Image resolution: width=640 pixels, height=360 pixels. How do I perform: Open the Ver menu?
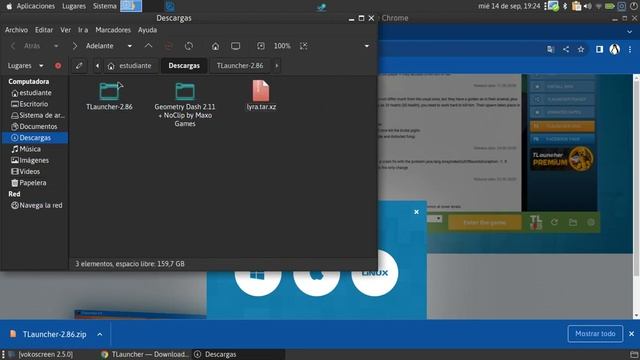(65, 30)
